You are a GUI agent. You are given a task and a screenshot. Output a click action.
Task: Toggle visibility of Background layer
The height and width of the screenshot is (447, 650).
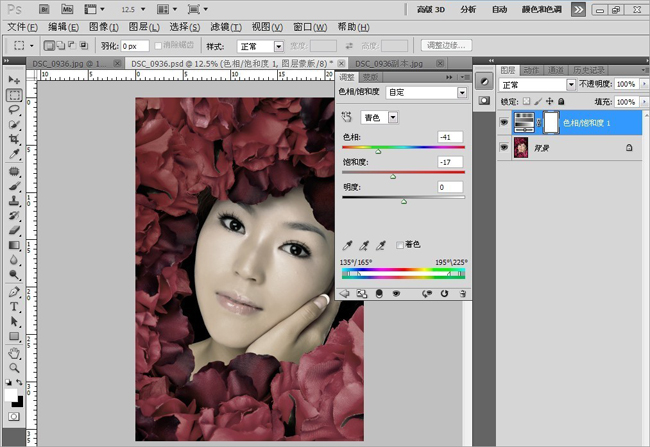click(x=504, y=148)
